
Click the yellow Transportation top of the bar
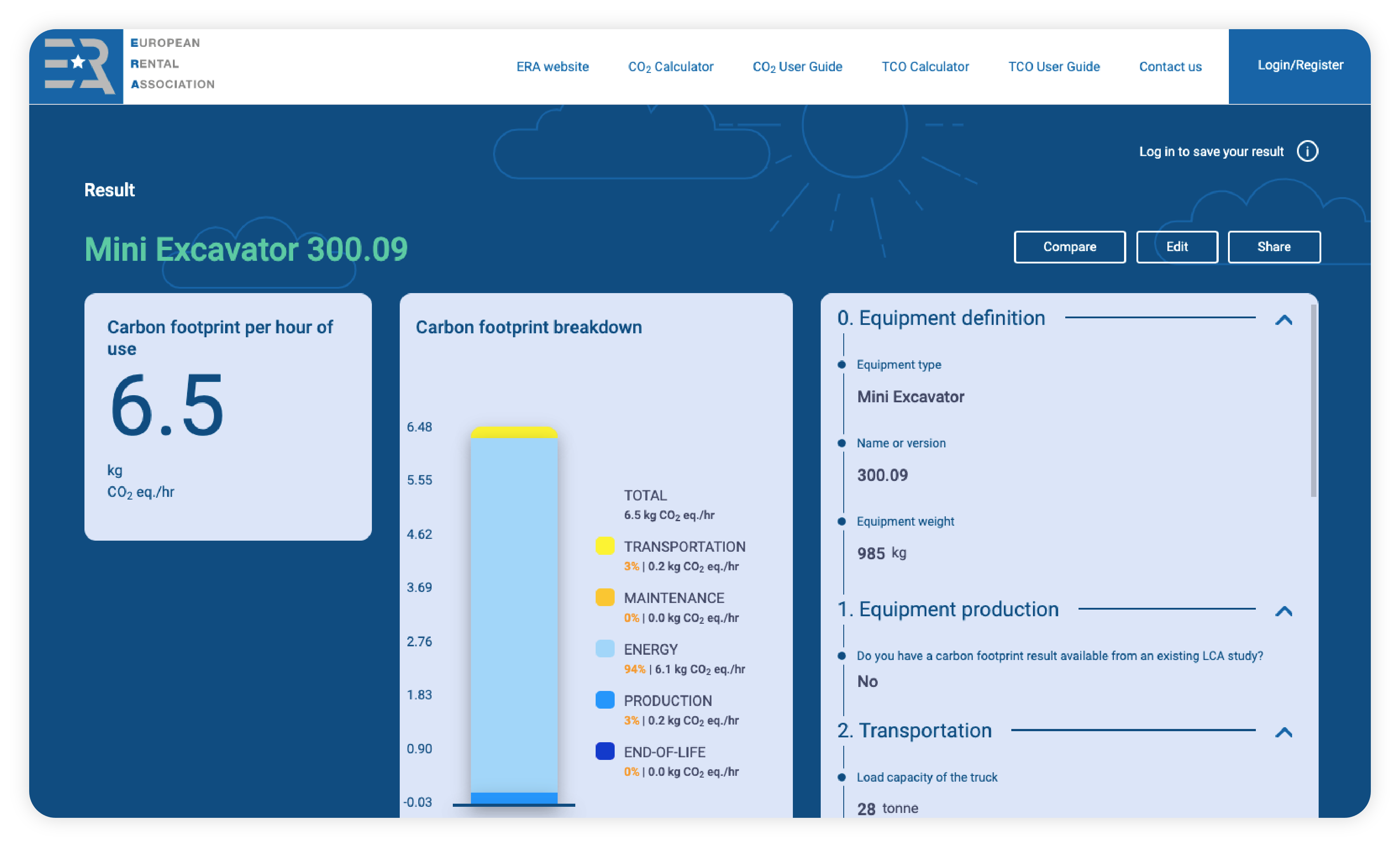tap(514, 433)
